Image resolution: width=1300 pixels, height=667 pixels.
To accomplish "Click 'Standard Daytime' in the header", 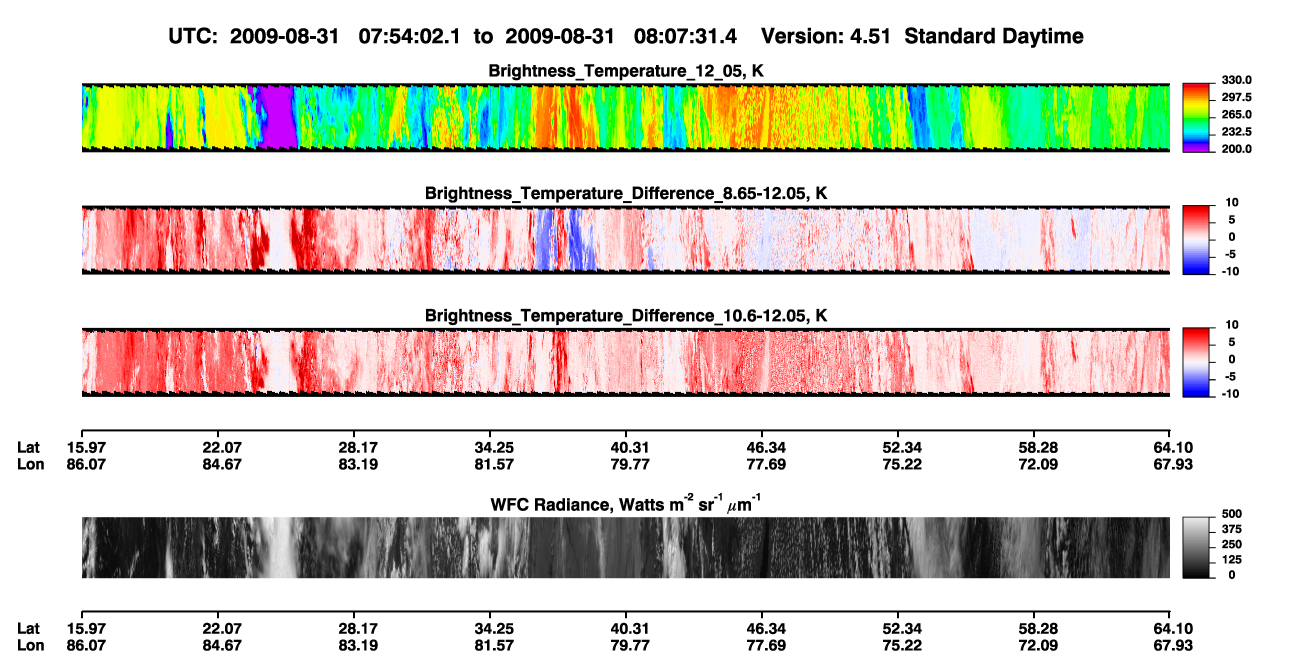I will 993,36.
